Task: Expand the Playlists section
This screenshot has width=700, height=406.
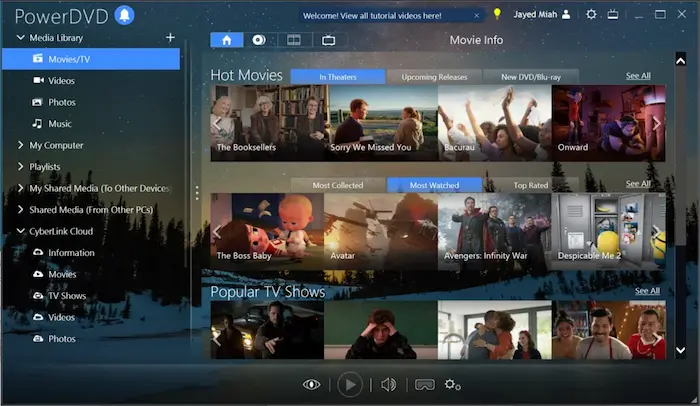Action: (20, 166)
